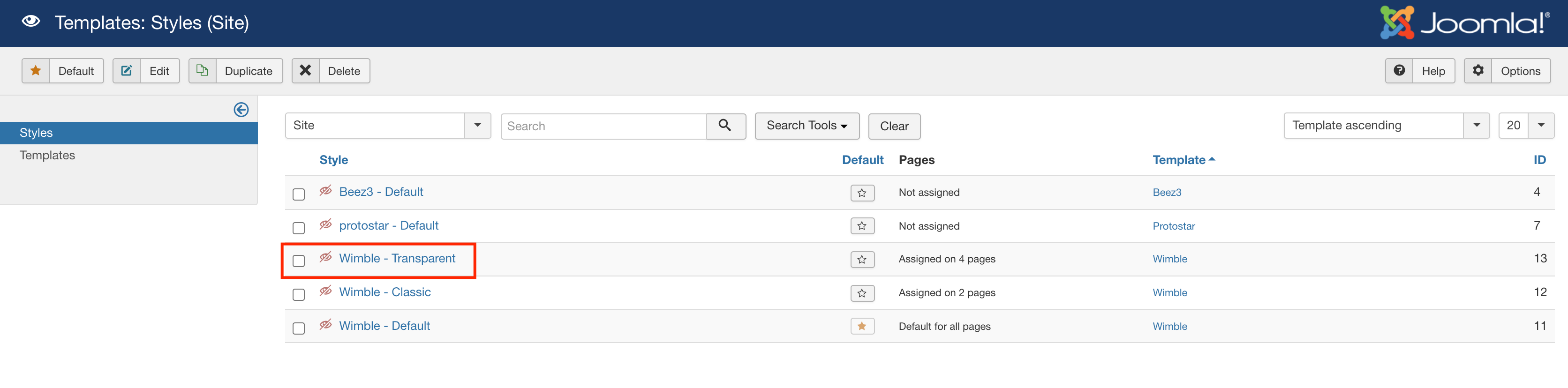Collapse sidebar with the arrow icon
1568x388 pixels.
[x=241, y=110]
